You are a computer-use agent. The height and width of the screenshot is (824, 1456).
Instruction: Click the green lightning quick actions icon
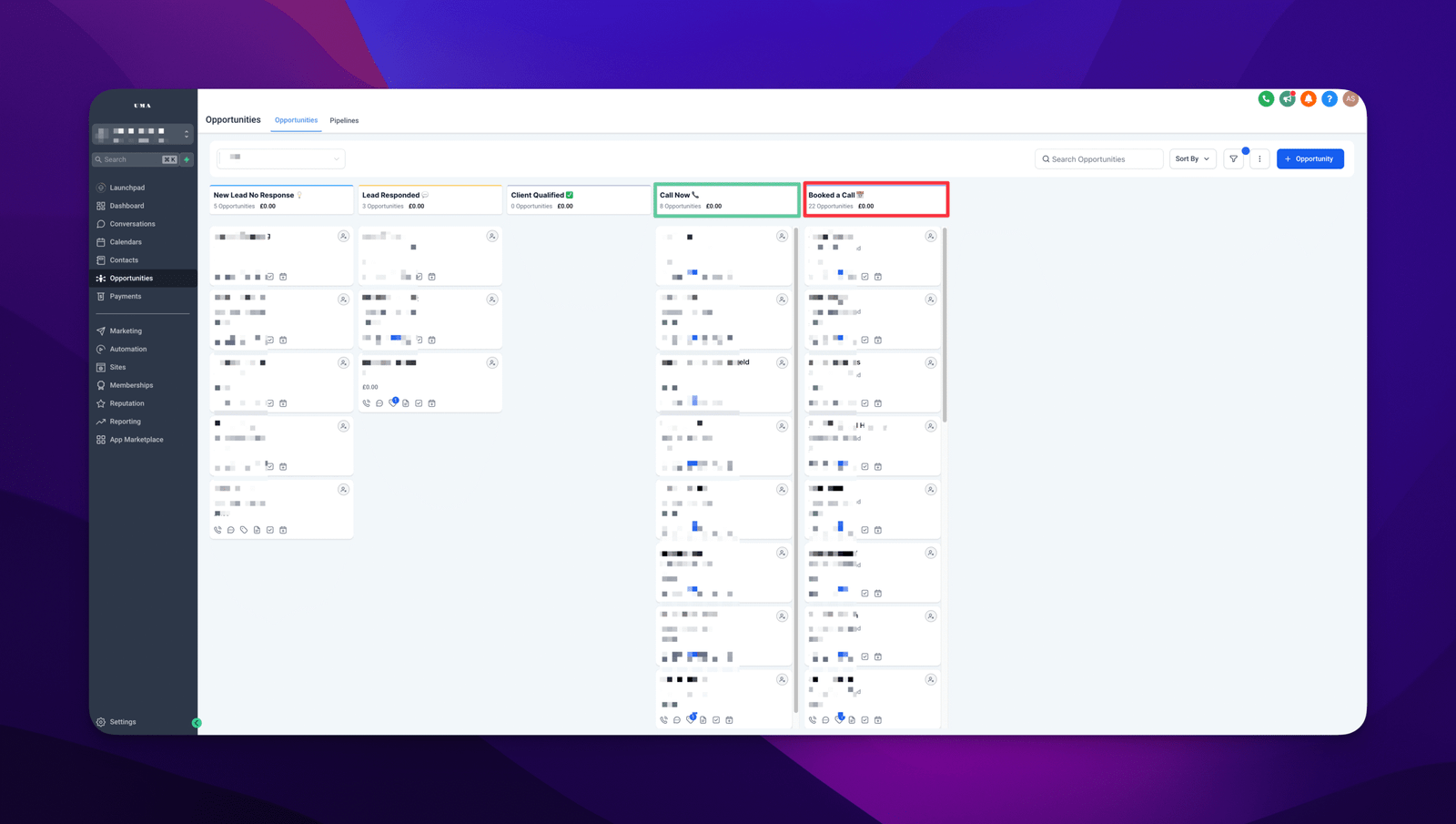(187, 159)
